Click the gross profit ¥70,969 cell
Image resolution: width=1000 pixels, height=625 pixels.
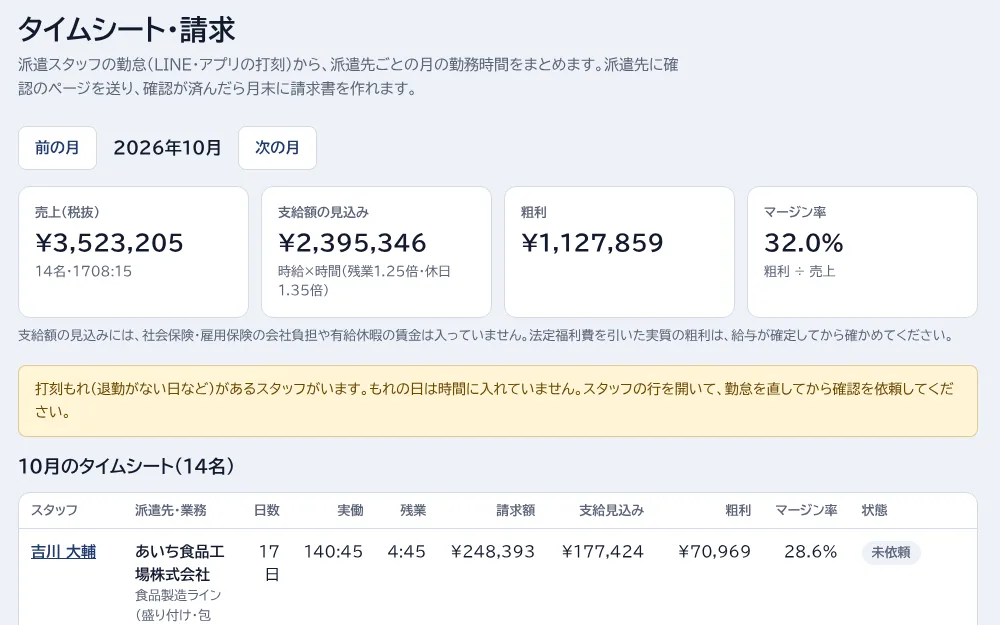pyautogui.click(x=714, y=552)
